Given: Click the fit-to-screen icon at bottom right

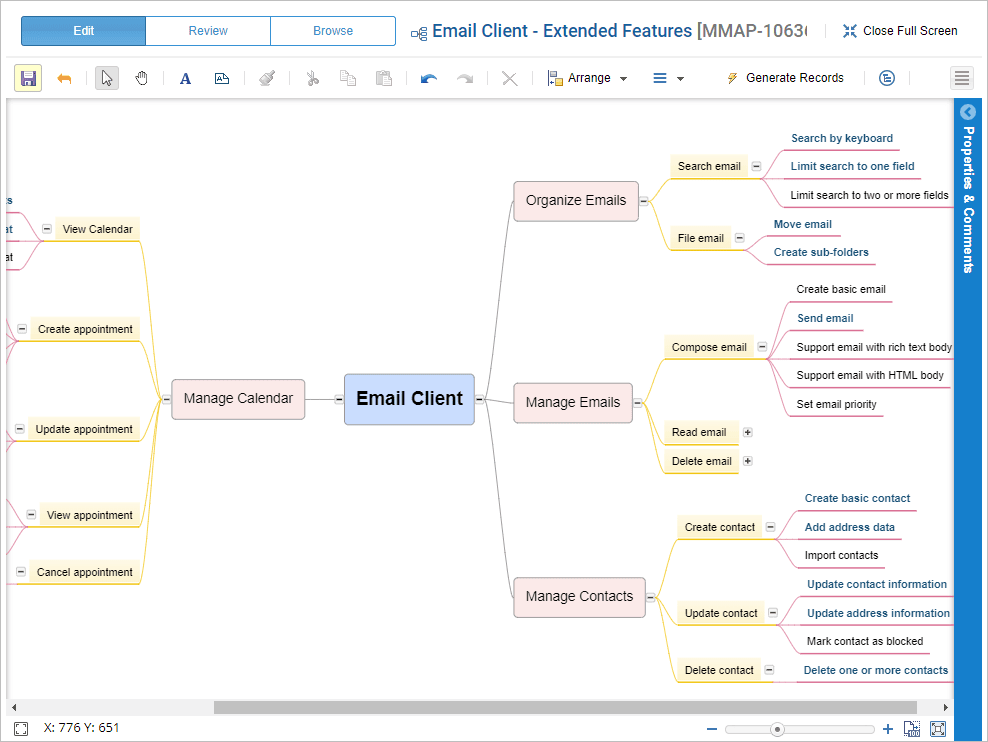Looking at the screenshot, I should 938,729.
